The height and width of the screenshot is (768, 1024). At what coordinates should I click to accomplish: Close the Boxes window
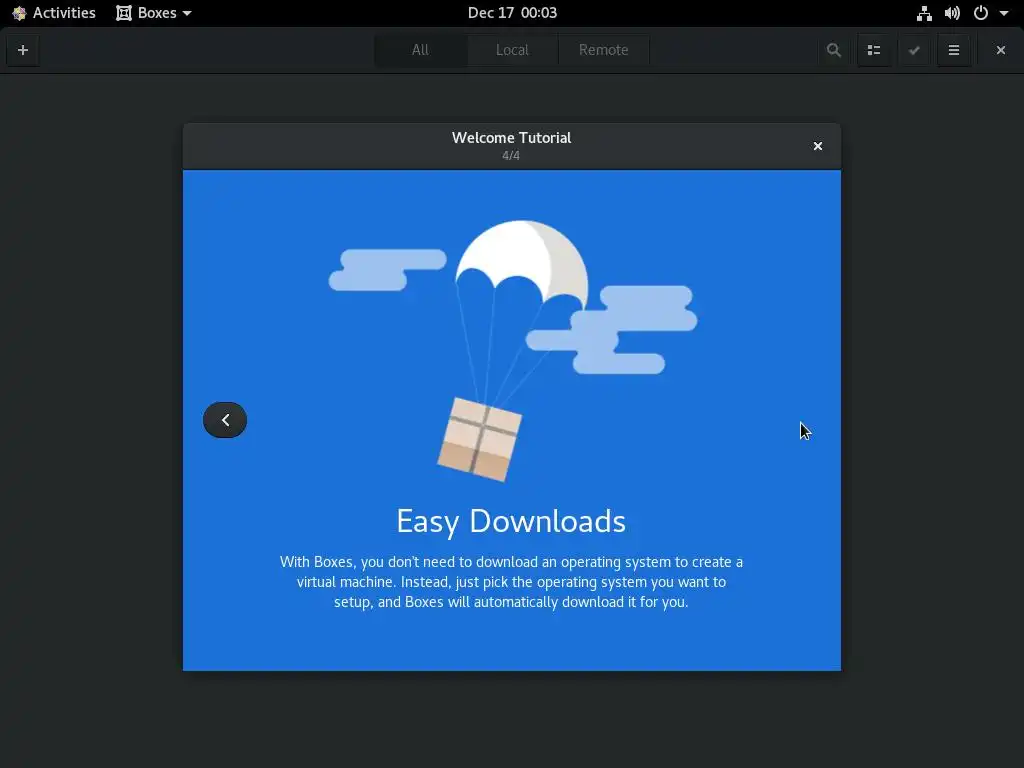(1000, 50)
